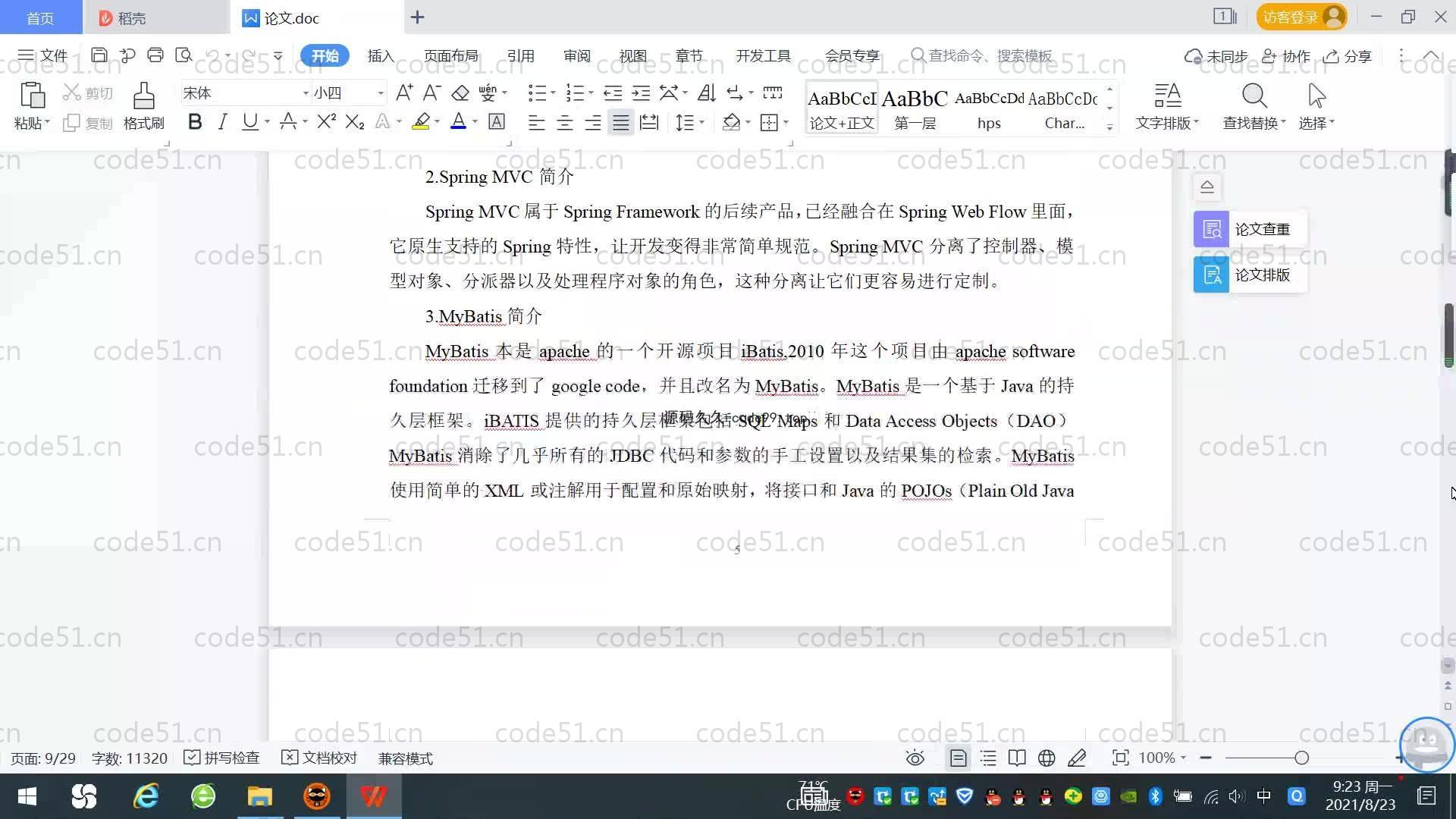Open Text Layout tool (文字排版)
This screenshot has height=819, width=1456.
[x=1167, y=106]
